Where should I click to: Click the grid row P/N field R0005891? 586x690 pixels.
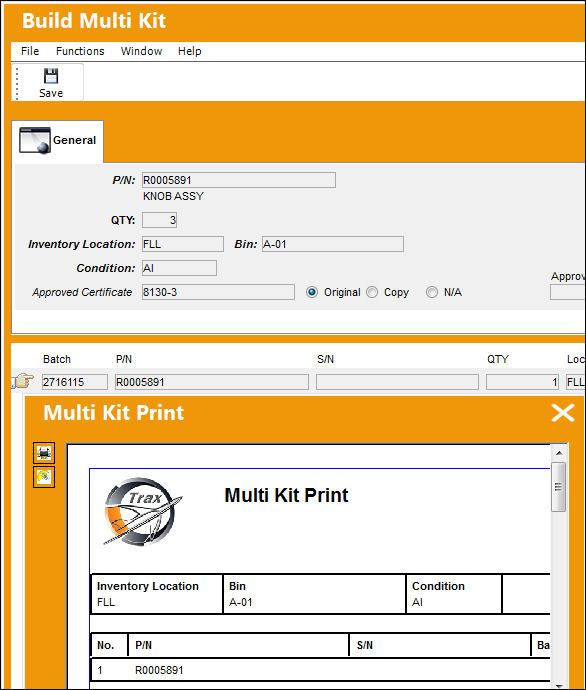click(212, 382)
